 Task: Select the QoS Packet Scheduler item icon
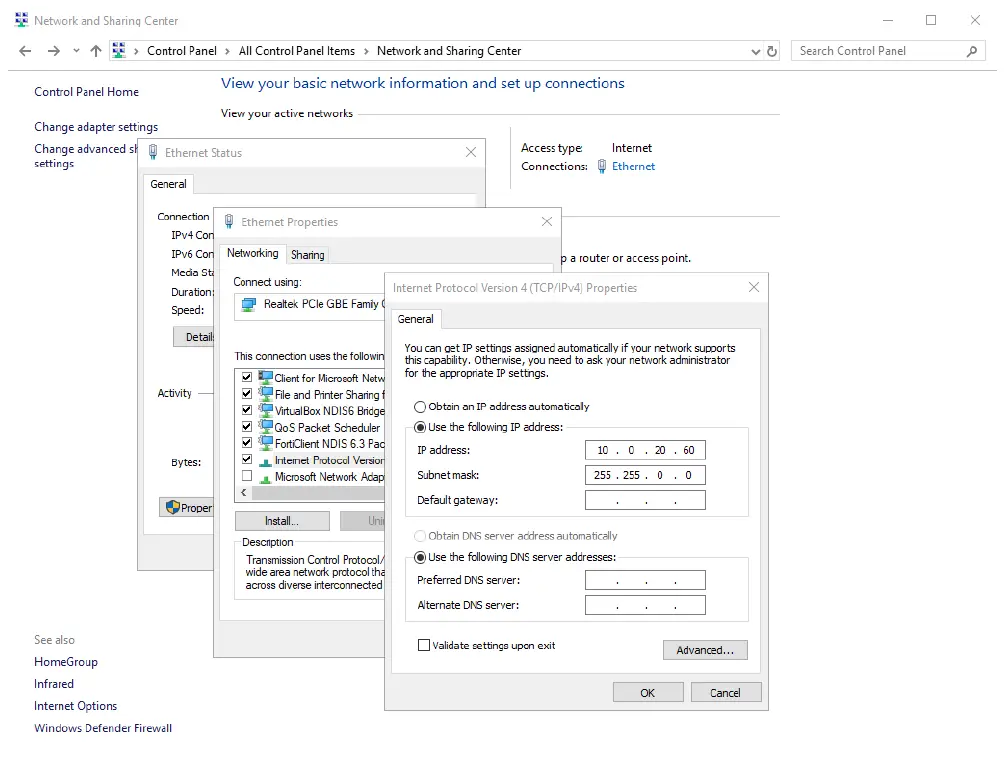[x=266, y=427]
